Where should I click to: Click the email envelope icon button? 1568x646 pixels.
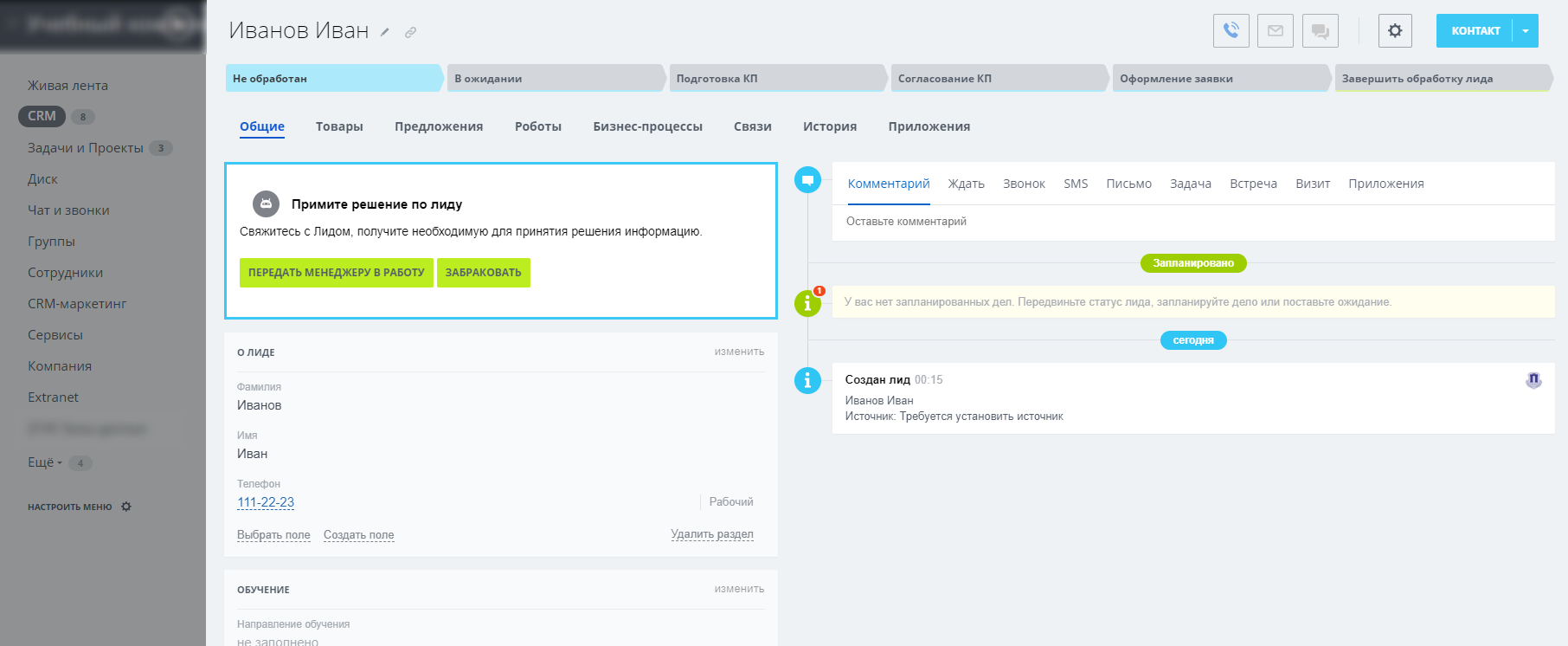point(1276,31)
